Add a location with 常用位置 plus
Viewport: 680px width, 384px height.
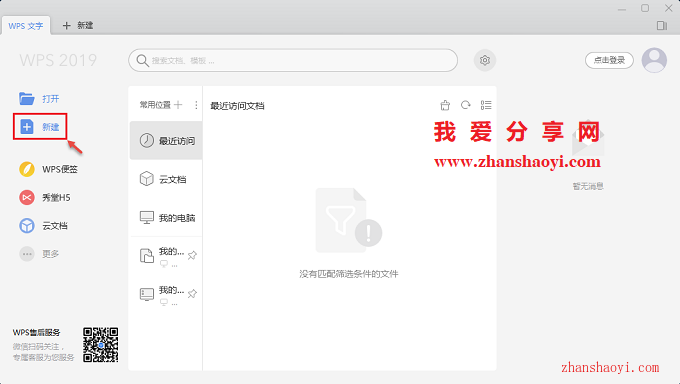[x=178, y=105]
